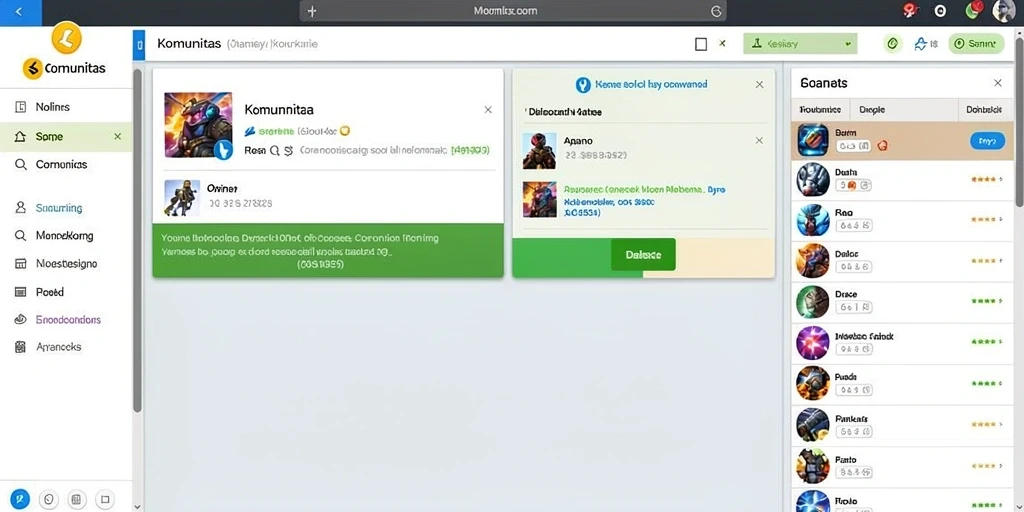This screenshot has width=1024, height=512.
Task: Click the Owner avatar thumbnail
Action: (x=182, y=198)
